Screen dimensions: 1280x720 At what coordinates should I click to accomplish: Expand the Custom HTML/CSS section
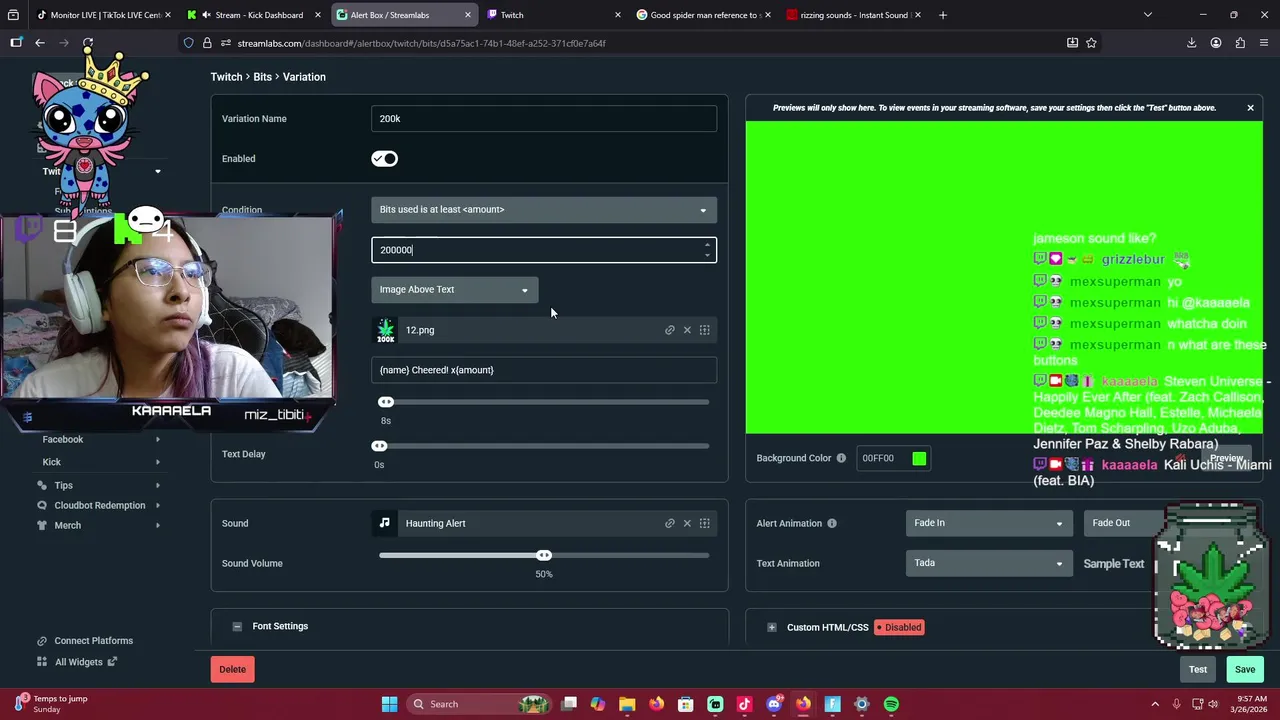point(772,627)
